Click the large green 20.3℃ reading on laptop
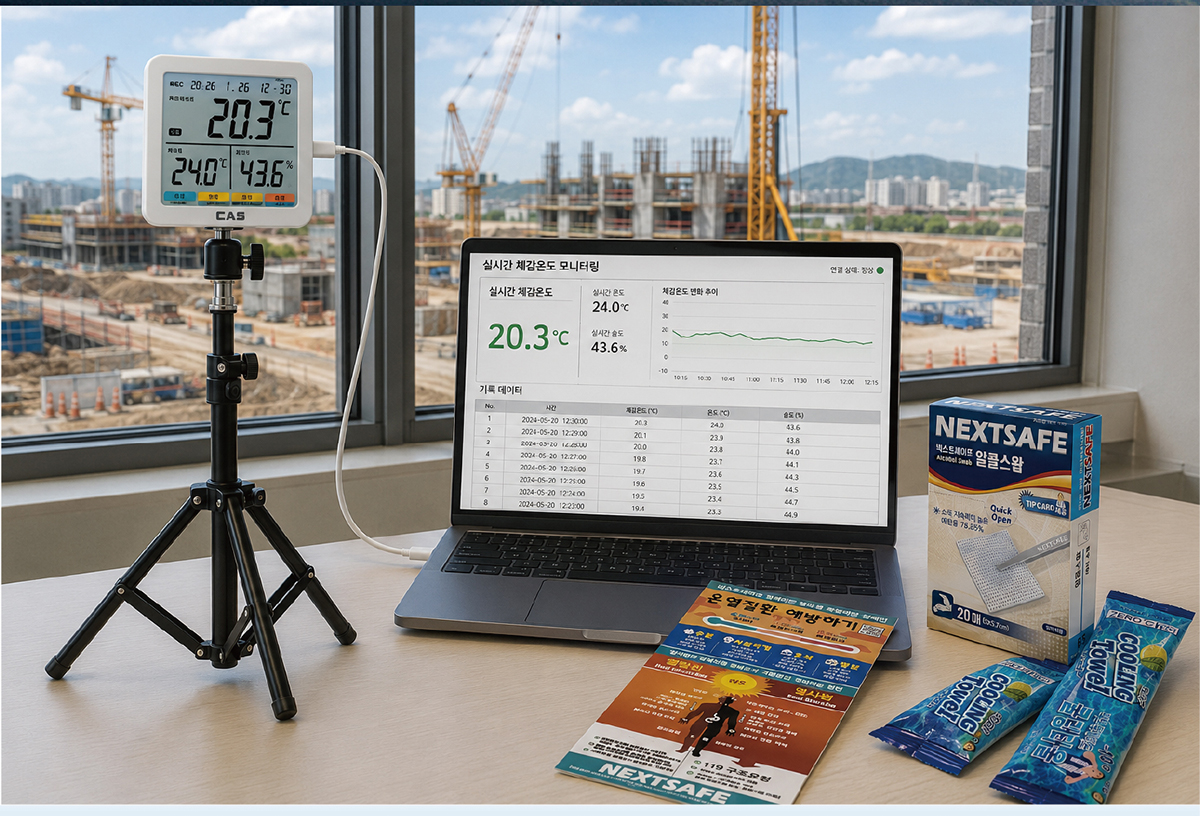 [x=528, y=336]
